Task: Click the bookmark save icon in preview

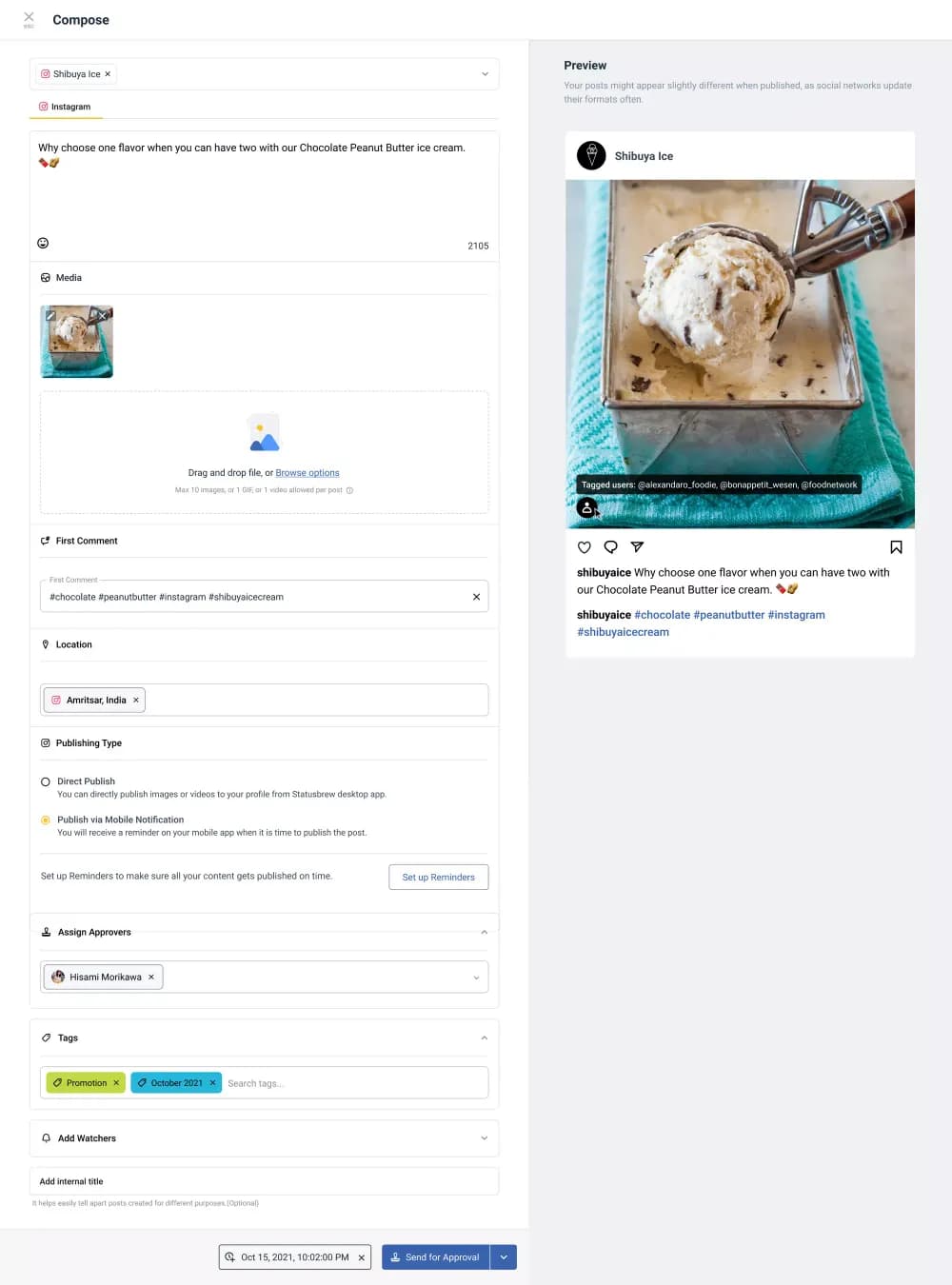Action: (x=896, y=547)
